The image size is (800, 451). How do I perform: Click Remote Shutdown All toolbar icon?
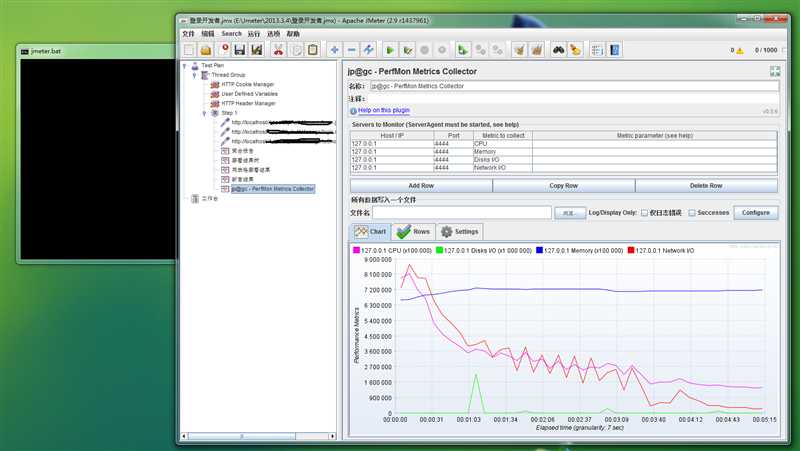point(497,50)
